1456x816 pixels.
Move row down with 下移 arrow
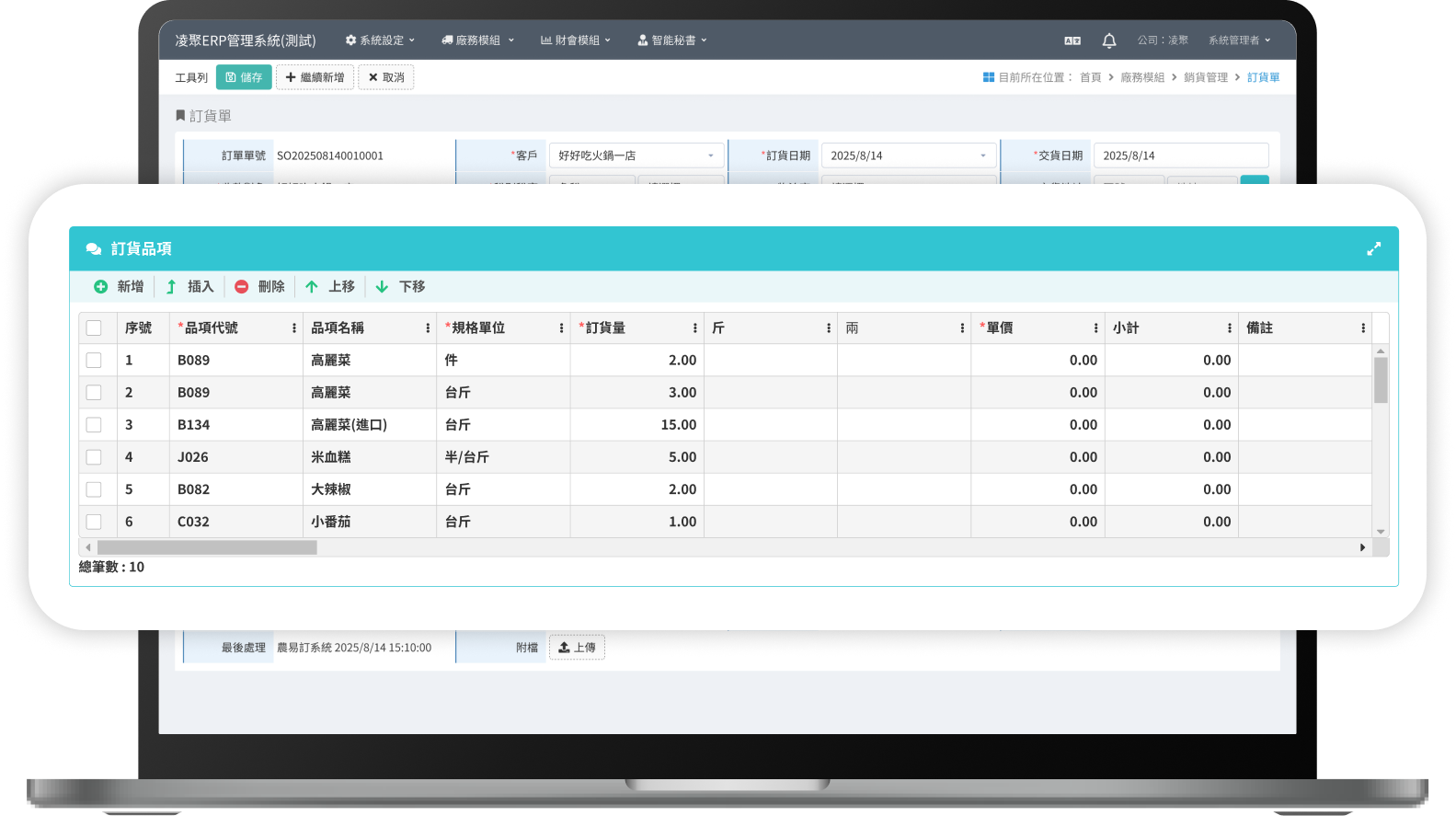point(382,287)
